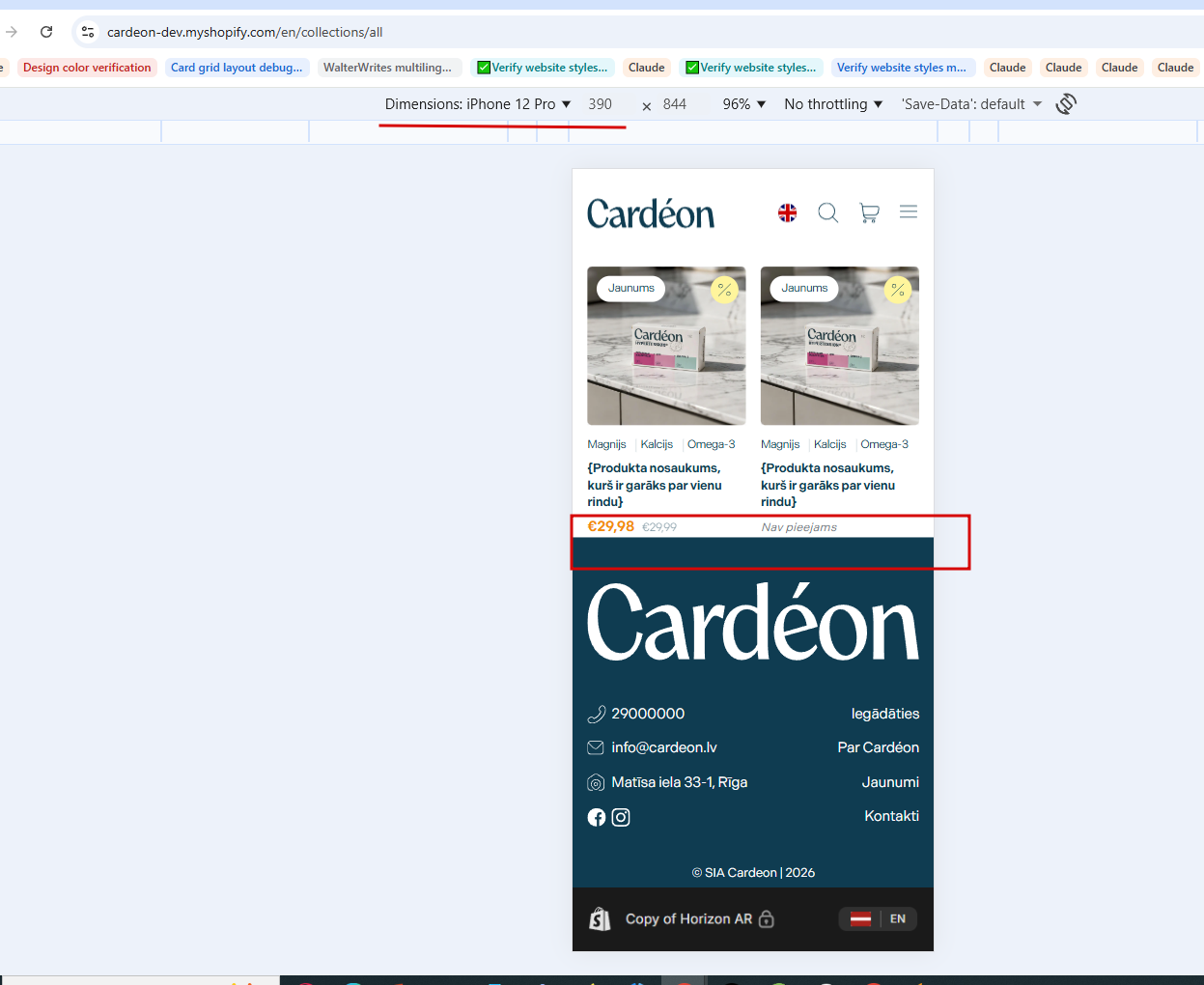Open Iegādāties footer link
The image size is (1204, 985).
(x=885, y=714)
